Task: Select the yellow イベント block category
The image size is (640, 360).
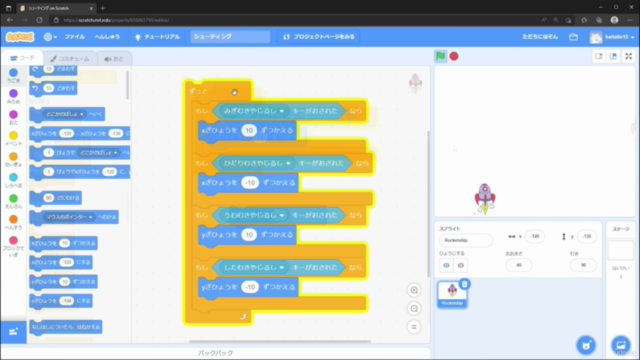Action: coord(13,138)
